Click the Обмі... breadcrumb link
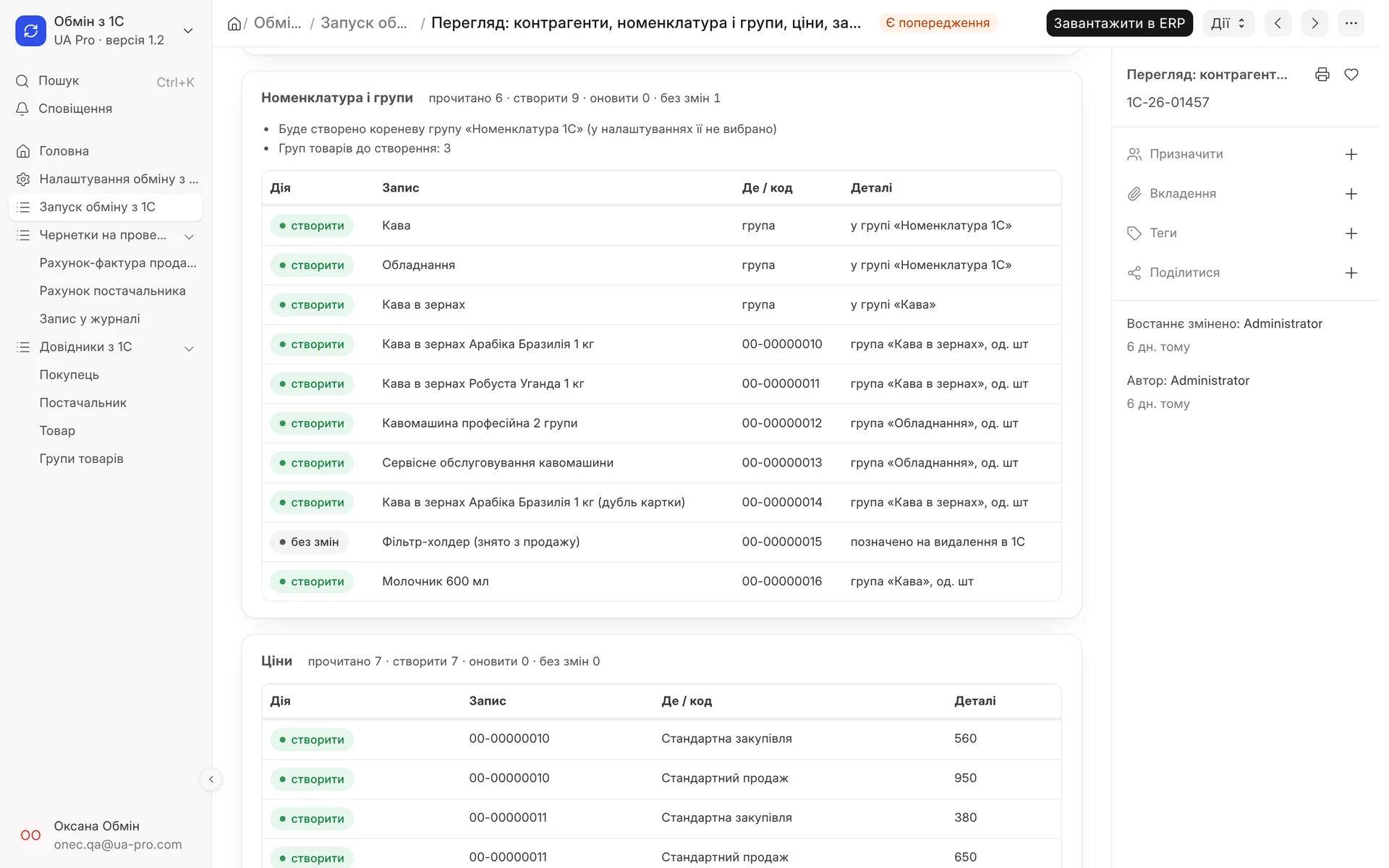Screen dimensions: 1389x868 (x=277, y=23)
